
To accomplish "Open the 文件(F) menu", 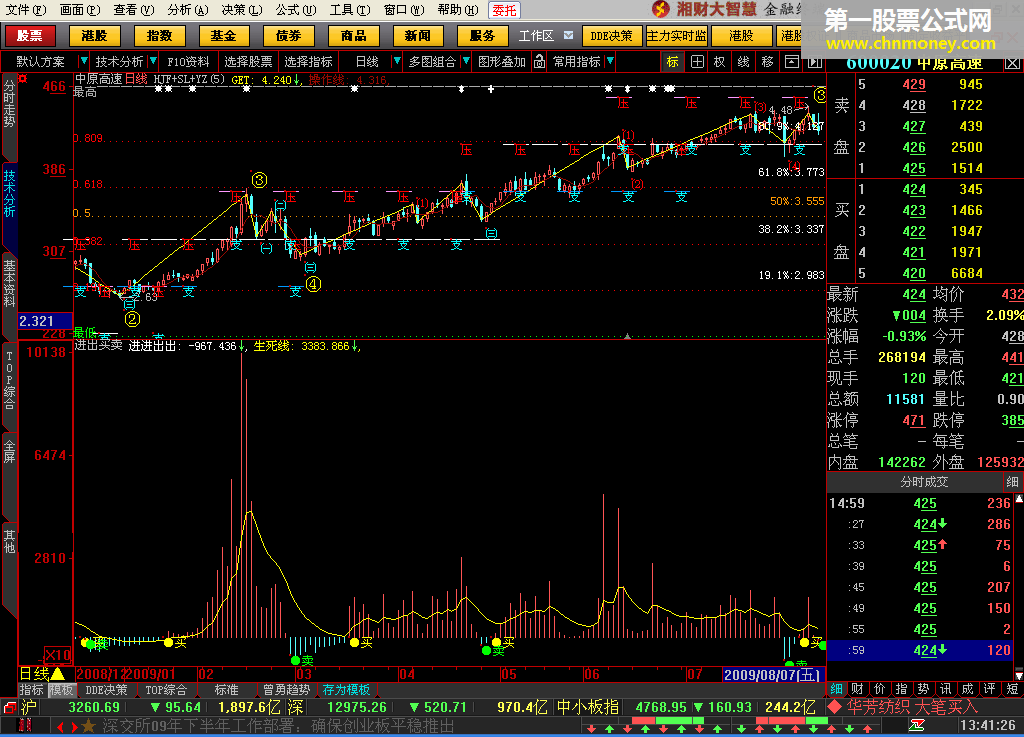I will 25,10.
